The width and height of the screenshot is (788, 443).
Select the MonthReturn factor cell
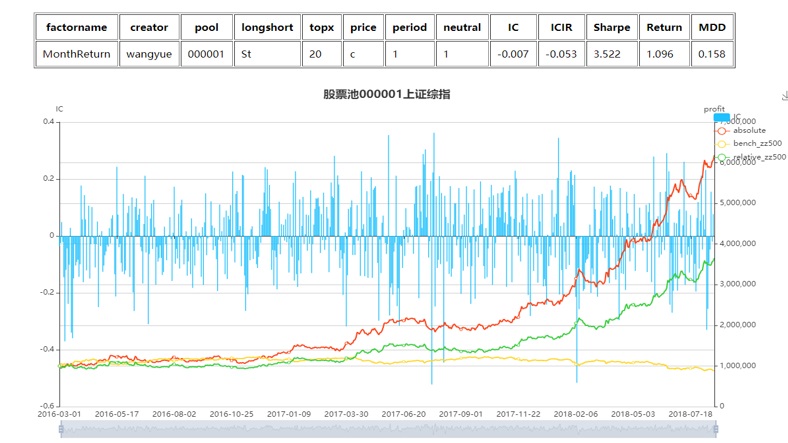[76, 54]
